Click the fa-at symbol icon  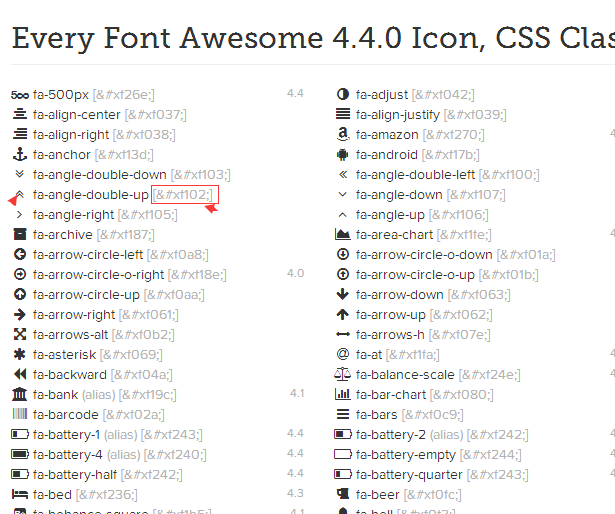[x=343, y=354]
